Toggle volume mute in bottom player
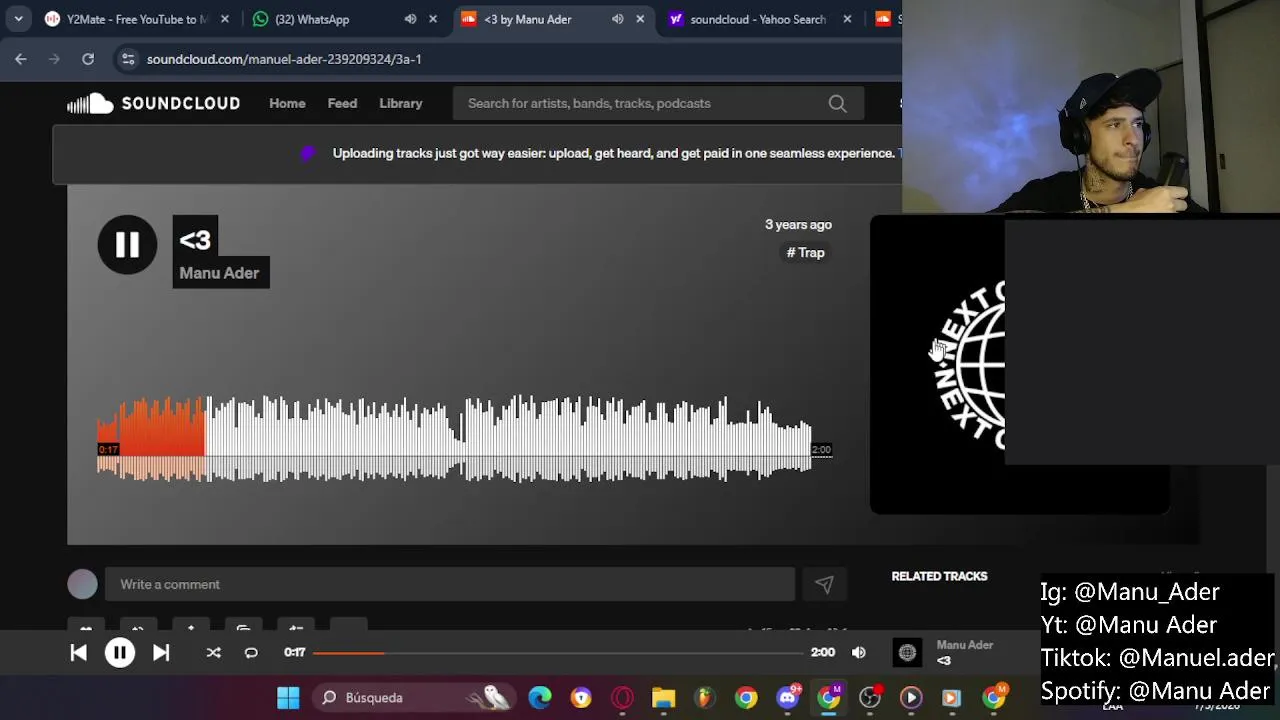 [x=859, y=653]
